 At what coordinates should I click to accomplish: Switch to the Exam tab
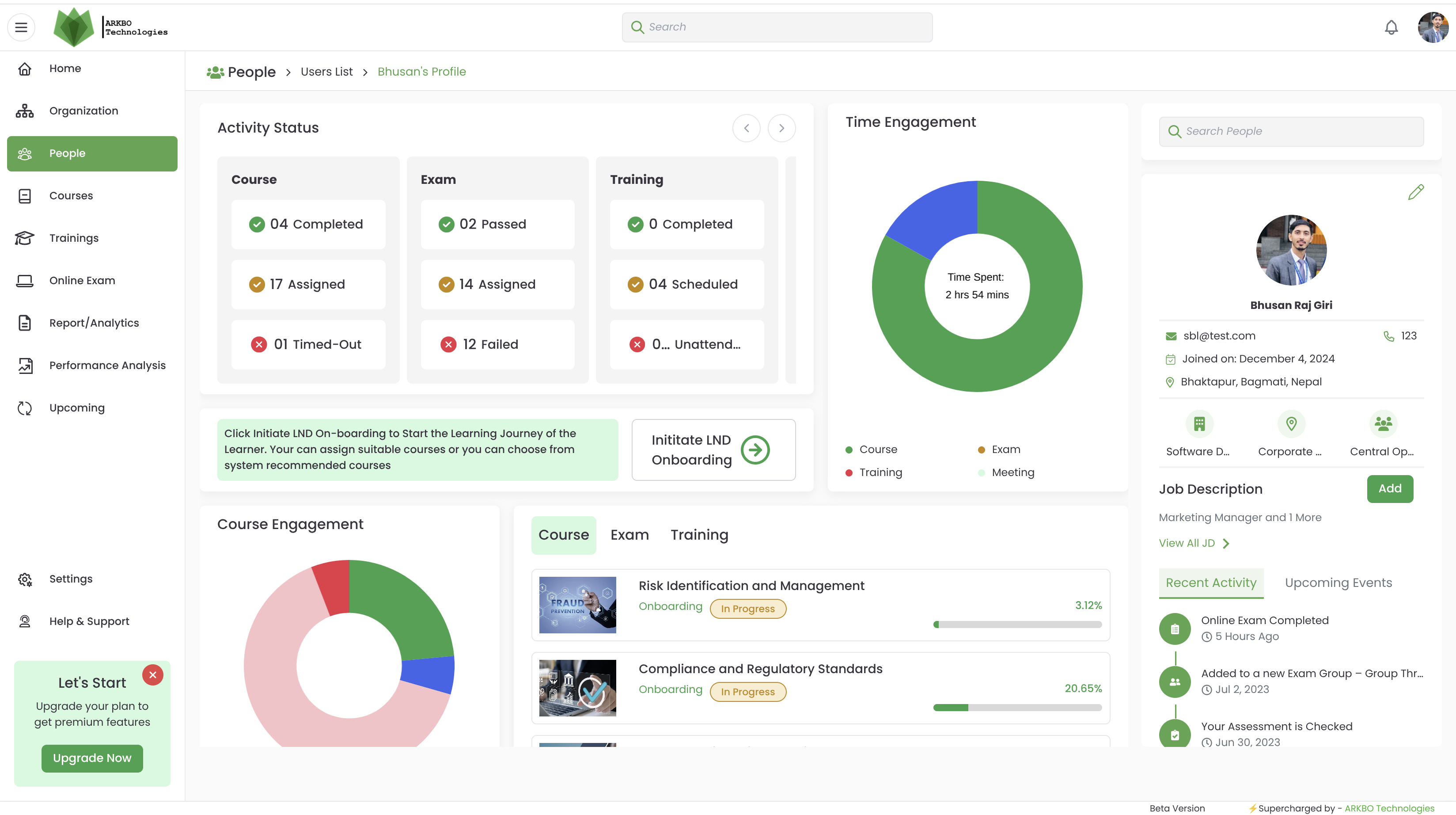[x=629, y=535]
